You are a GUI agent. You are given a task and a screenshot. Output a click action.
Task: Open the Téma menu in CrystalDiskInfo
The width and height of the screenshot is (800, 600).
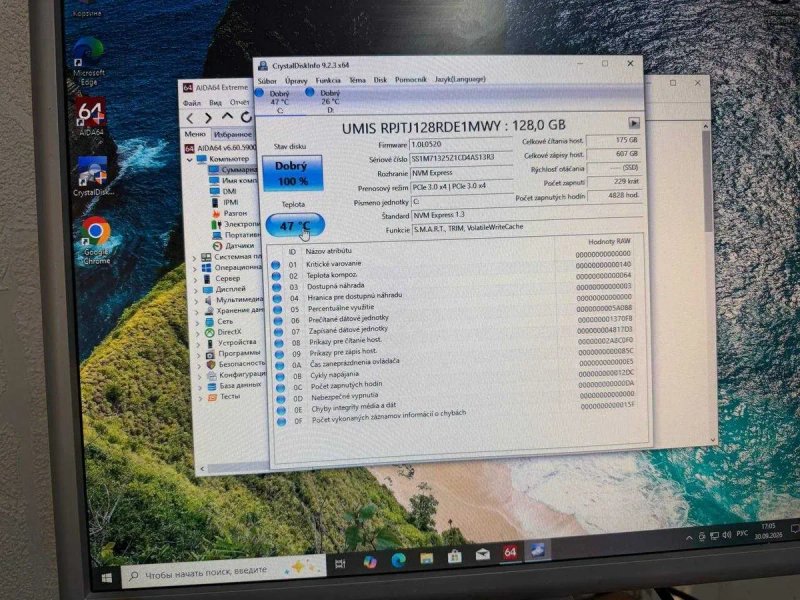click(x=357, y=80)
